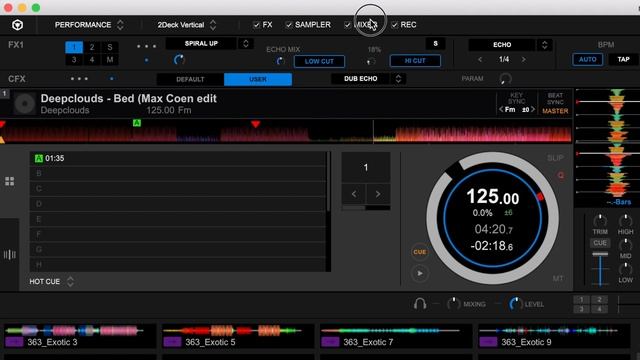Increase echo beat with right arrow

pos(523,60)
